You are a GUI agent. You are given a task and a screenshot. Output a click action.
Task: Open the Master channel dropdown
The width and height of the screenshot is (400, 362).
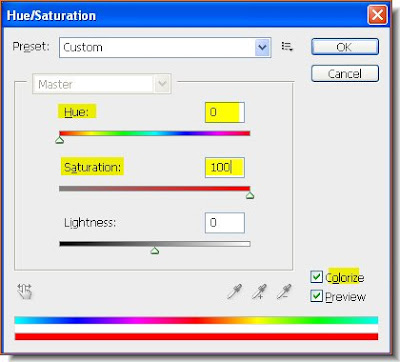(102, 84)
